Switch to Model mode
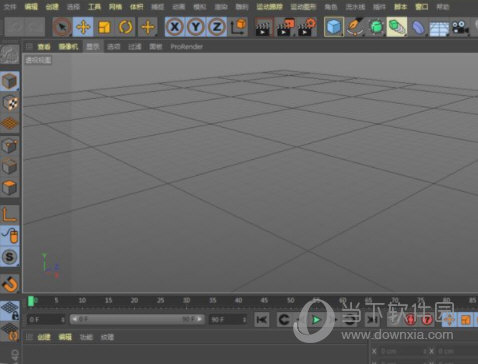 (9, 81)
